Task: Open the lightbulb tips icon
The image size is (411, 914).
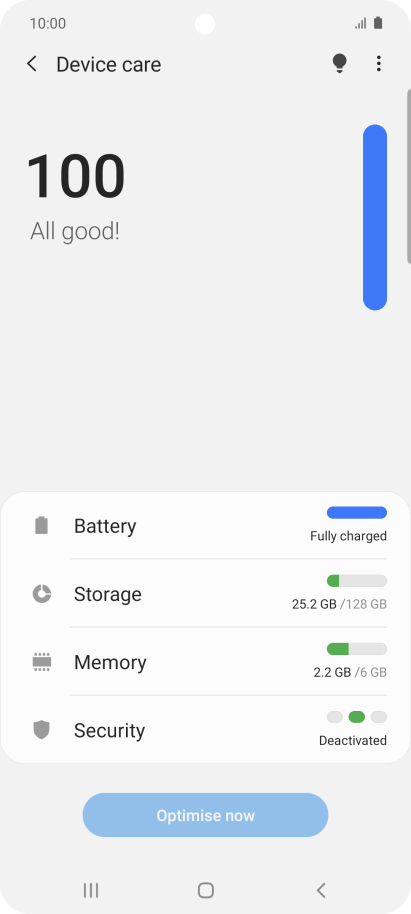Action: 339,64
